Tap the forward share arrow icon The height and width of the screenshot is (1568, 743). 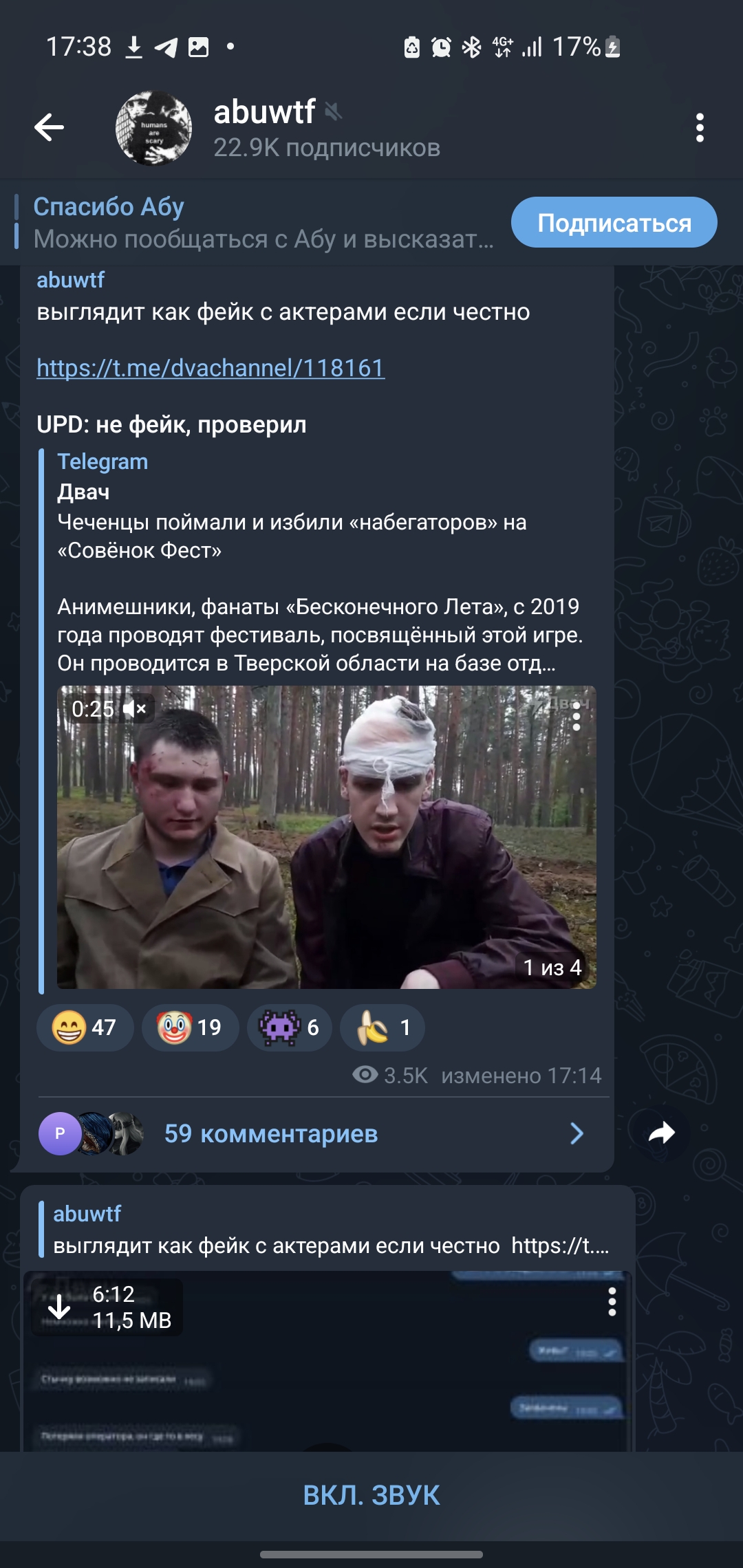(x=661, y=1133)
